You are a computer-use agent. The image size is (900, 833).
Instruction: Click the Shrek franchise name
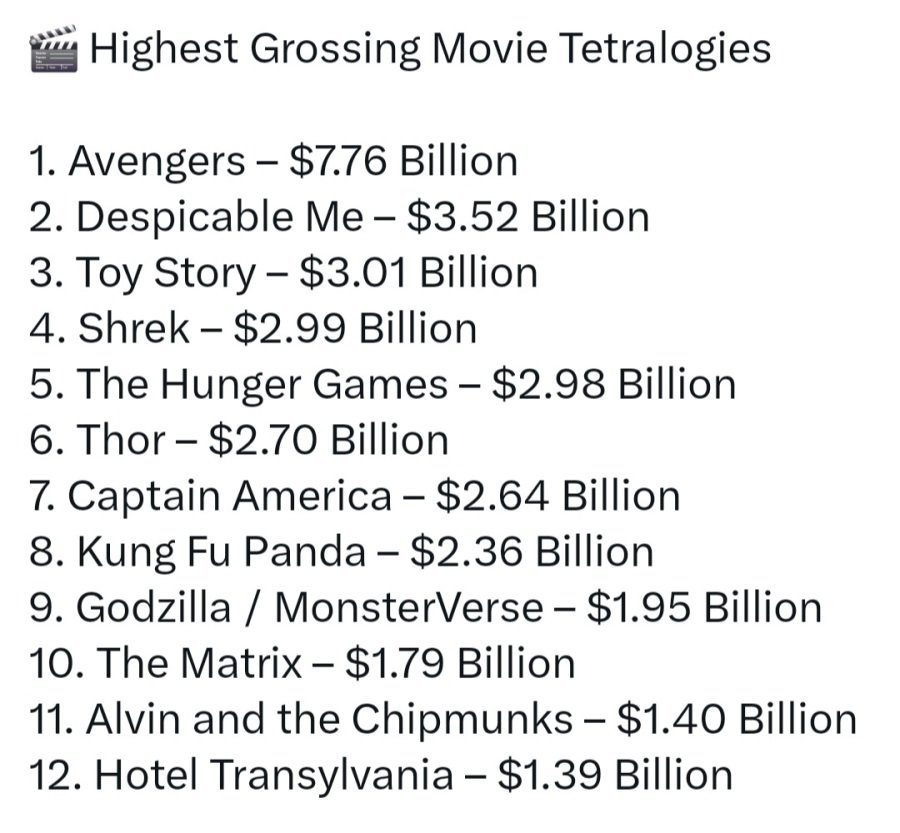pyautogui.click(x=133, y=330)
